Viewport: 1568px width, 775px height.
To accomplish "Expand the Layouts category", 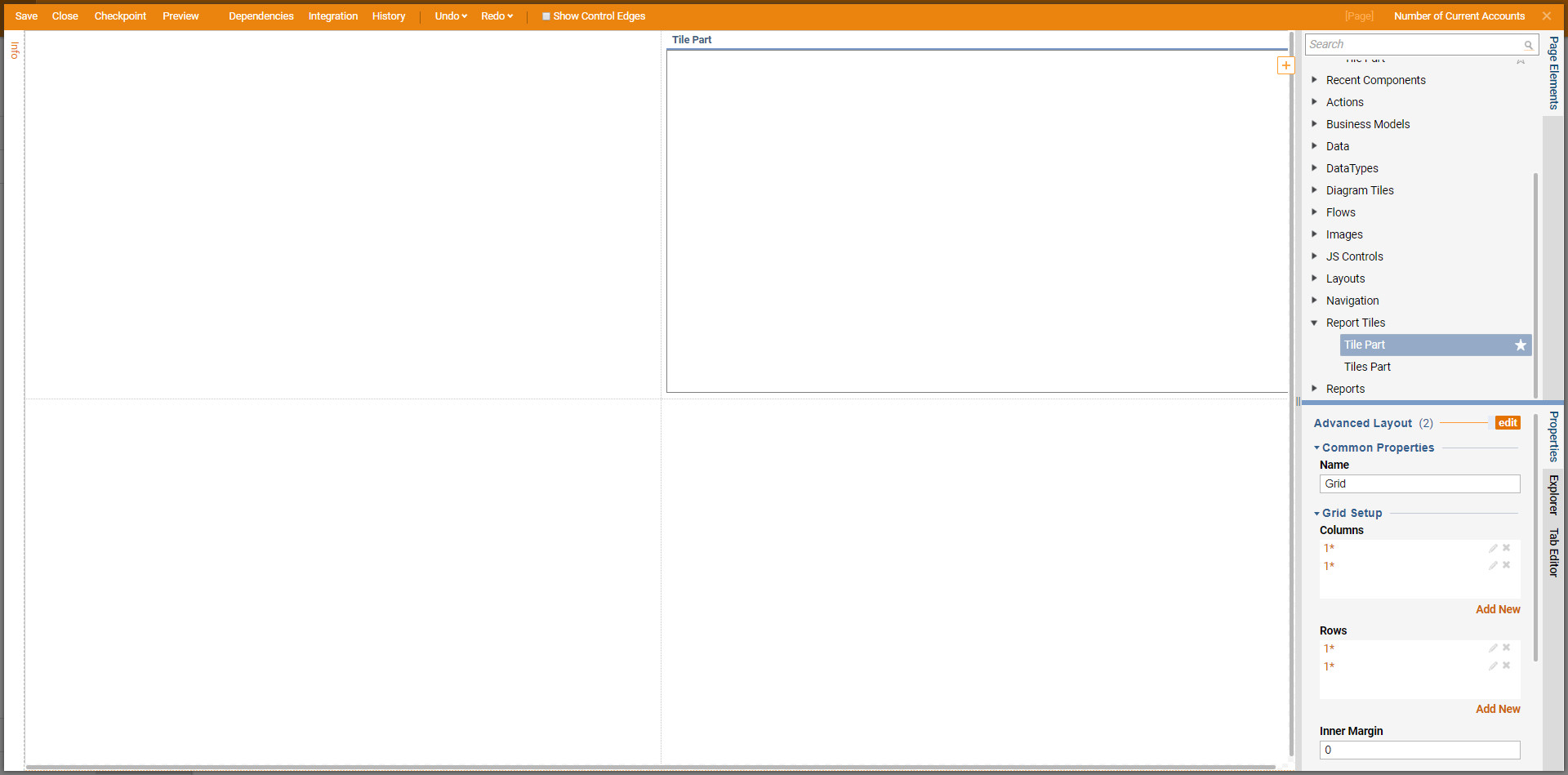I will pos(1314,278).
